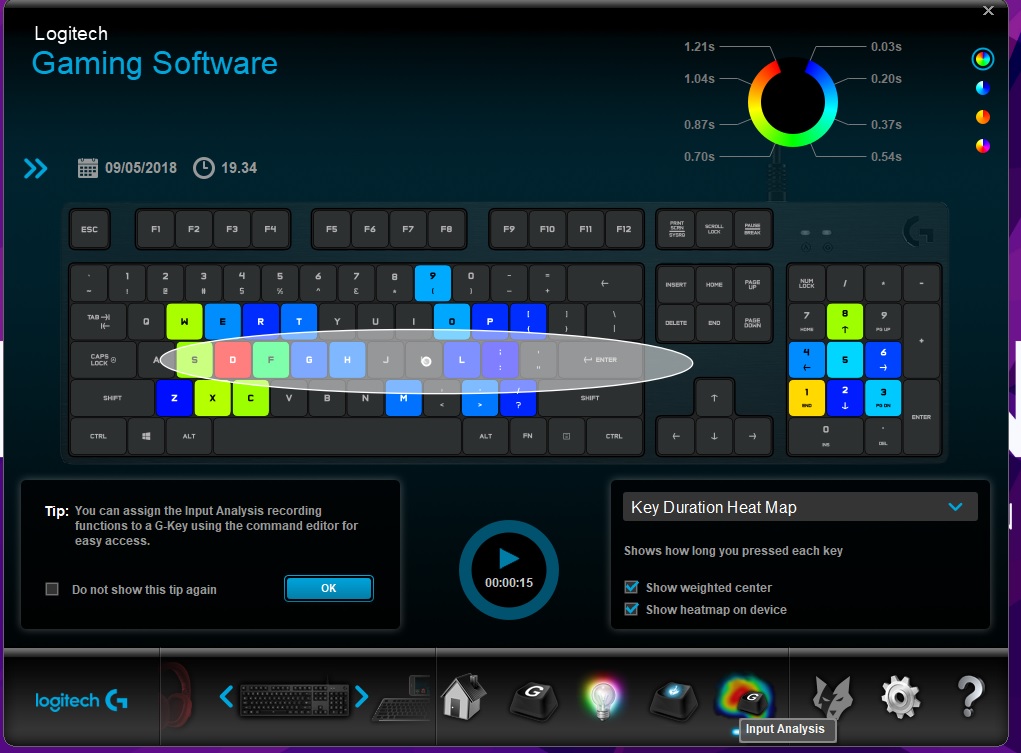Start input analysis recording with play button
The height and width of the screenshot is (753, 1021).
508,561
